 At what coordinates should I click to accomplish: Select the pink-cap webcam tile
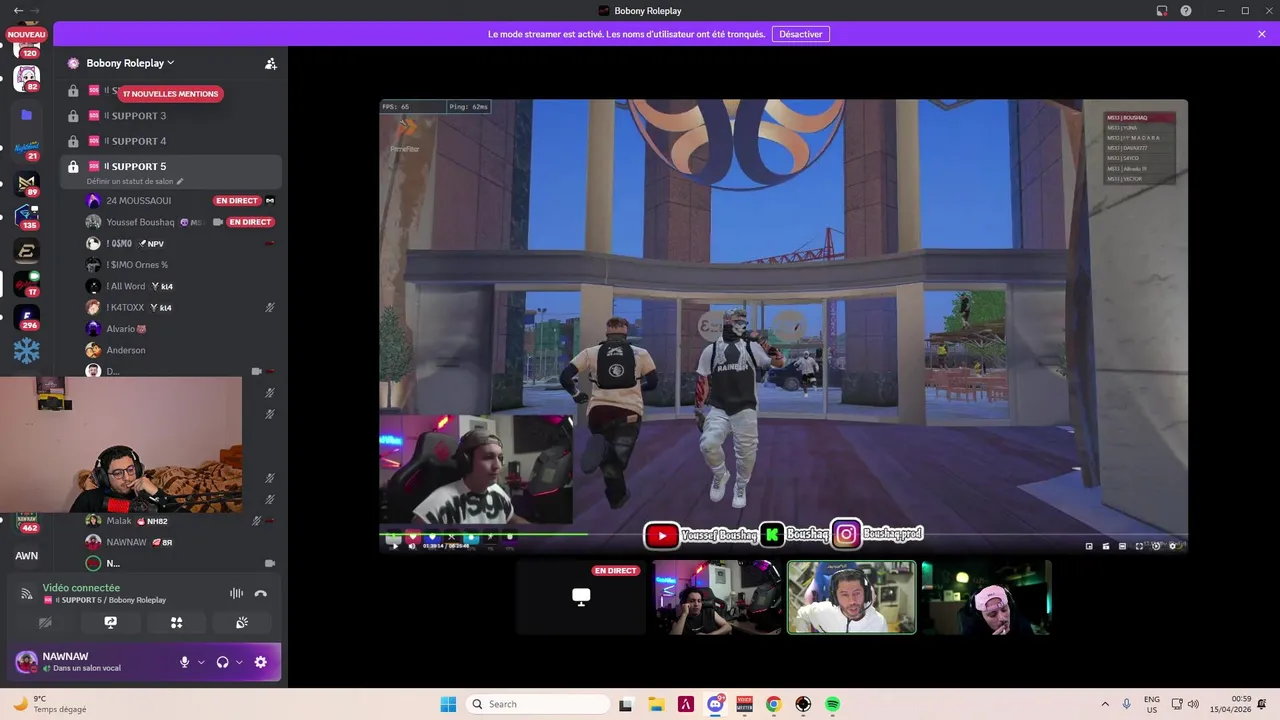coord(986,597)
